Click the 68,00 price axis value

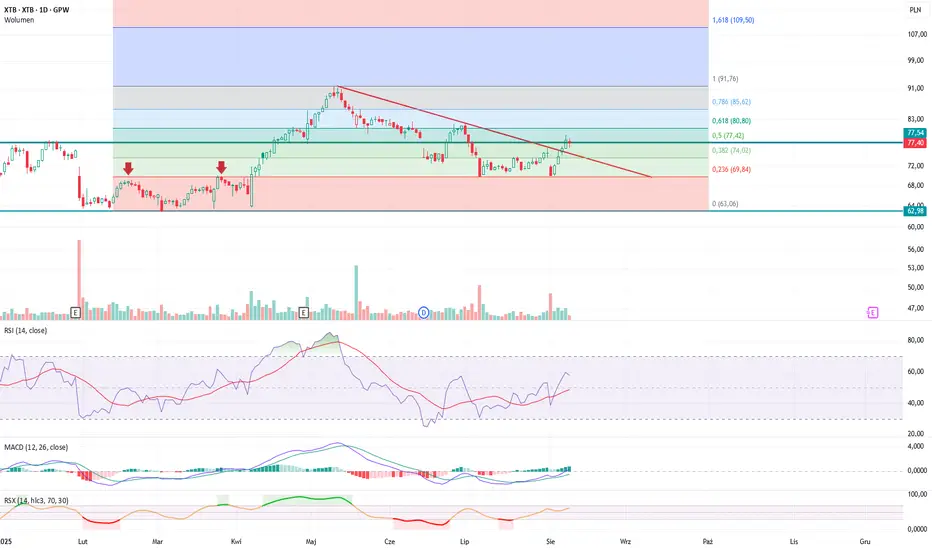pyautogui.click(x=916, y=185)
